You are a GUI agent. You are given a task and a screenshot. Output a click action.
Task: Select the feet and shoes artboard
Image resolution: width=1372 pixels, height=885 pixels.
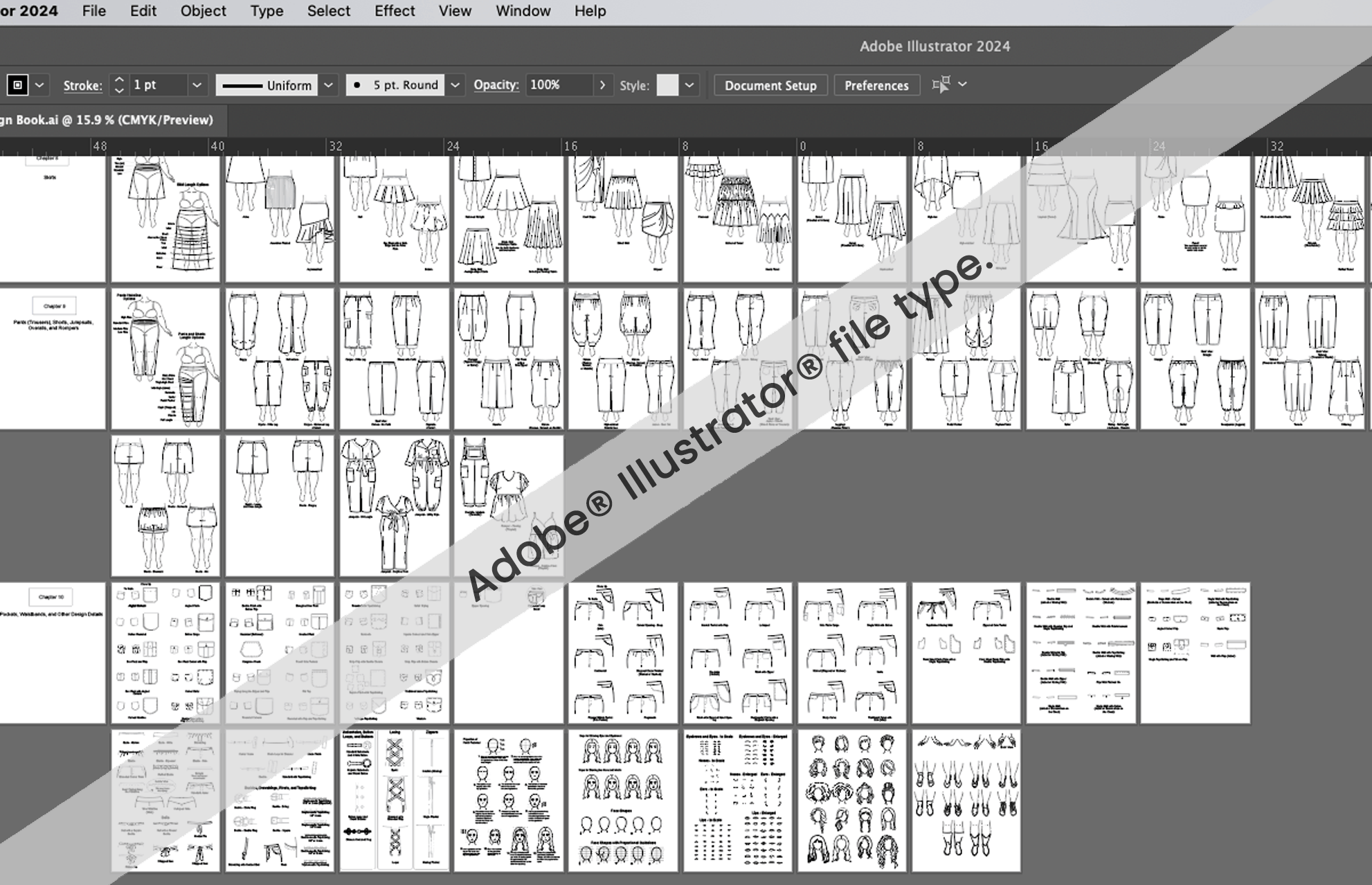click(966, 800)
